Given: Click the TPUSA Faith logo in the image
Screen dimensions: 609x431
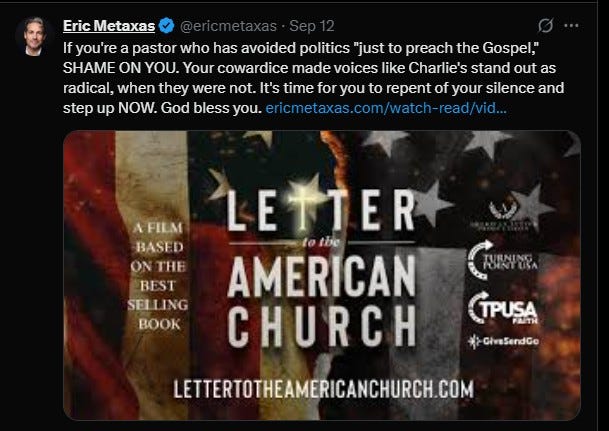Looking at the screenshot, I should tap(503, 308).
